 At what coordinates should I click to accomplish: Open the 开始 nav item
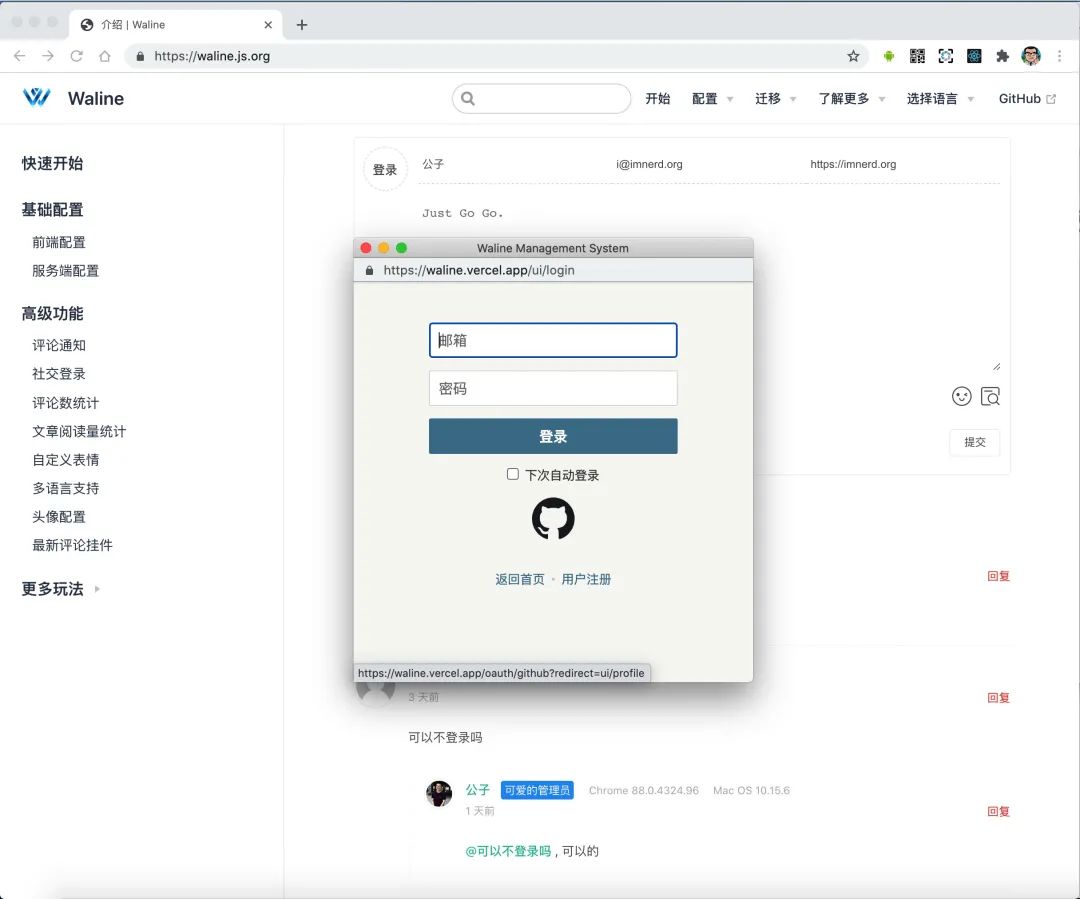tap(658, 99)
